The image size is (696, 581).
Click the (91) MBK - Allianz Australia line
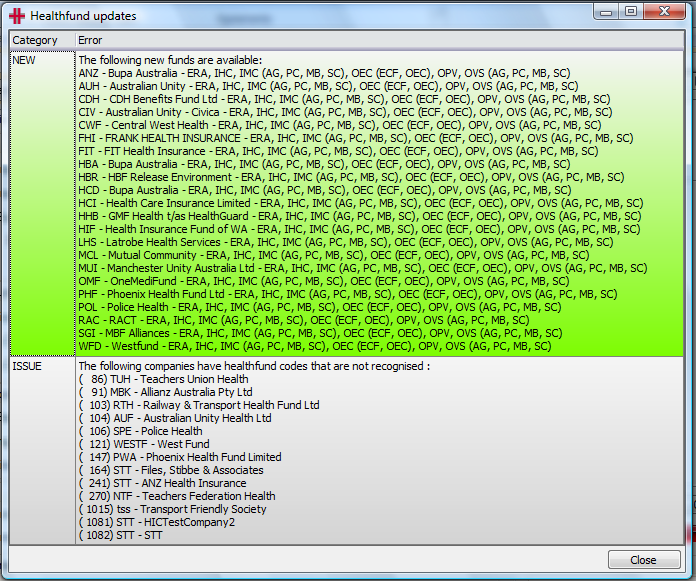coord(166,392)
